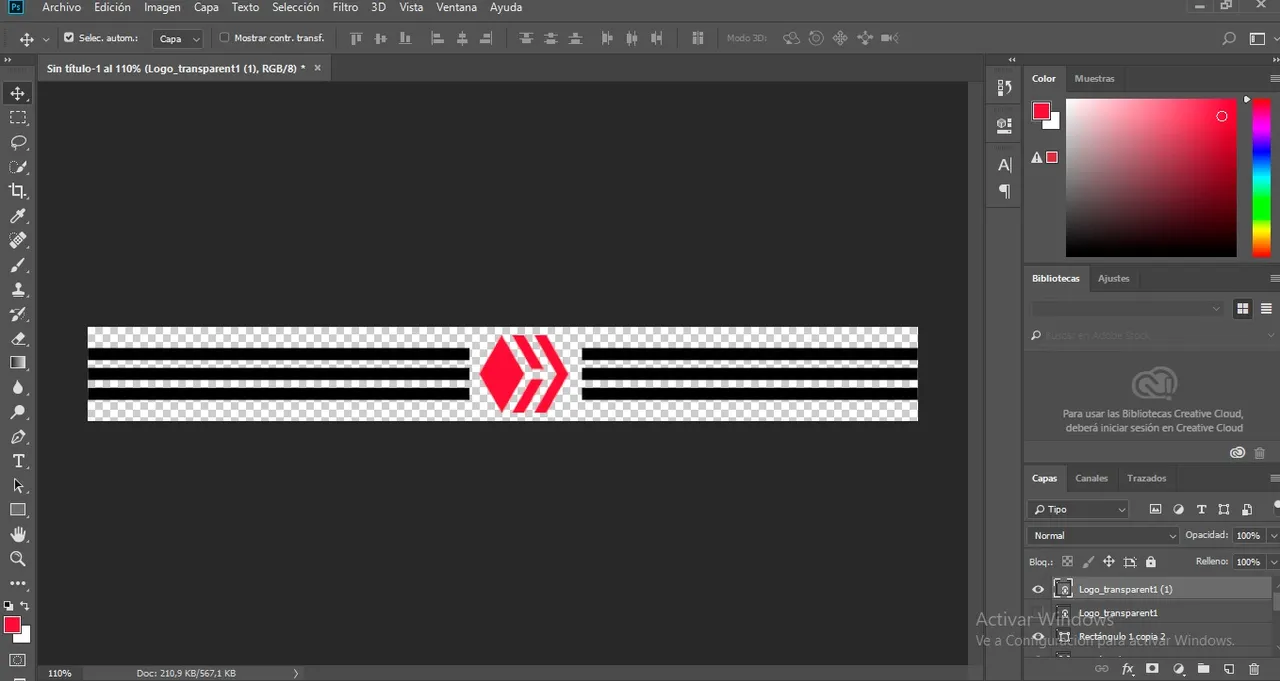1280x681 pixels.
Task: Select the Crop tool
Action: [18, 191]
